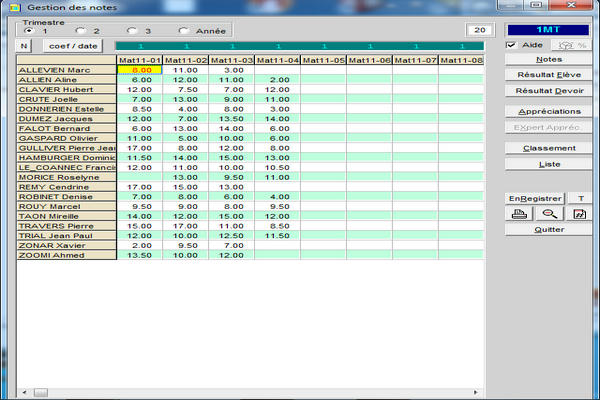Save with the EnRegistrer button

tap(535, 199)
